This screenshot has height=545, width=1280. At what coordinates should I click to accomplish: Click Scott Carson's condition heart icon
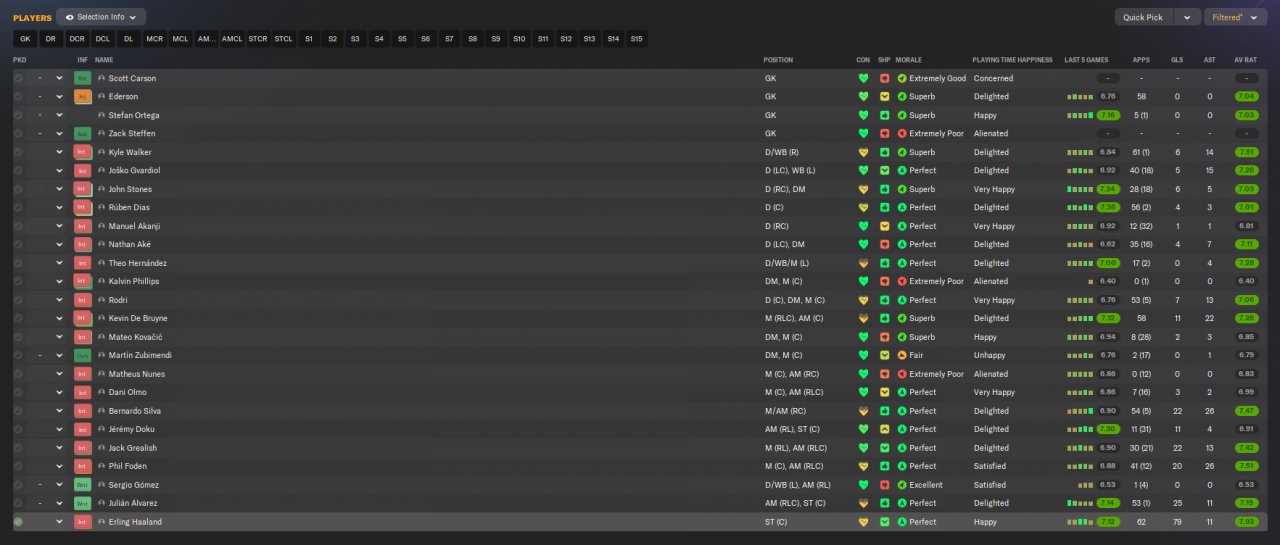(x=864, y=78)
